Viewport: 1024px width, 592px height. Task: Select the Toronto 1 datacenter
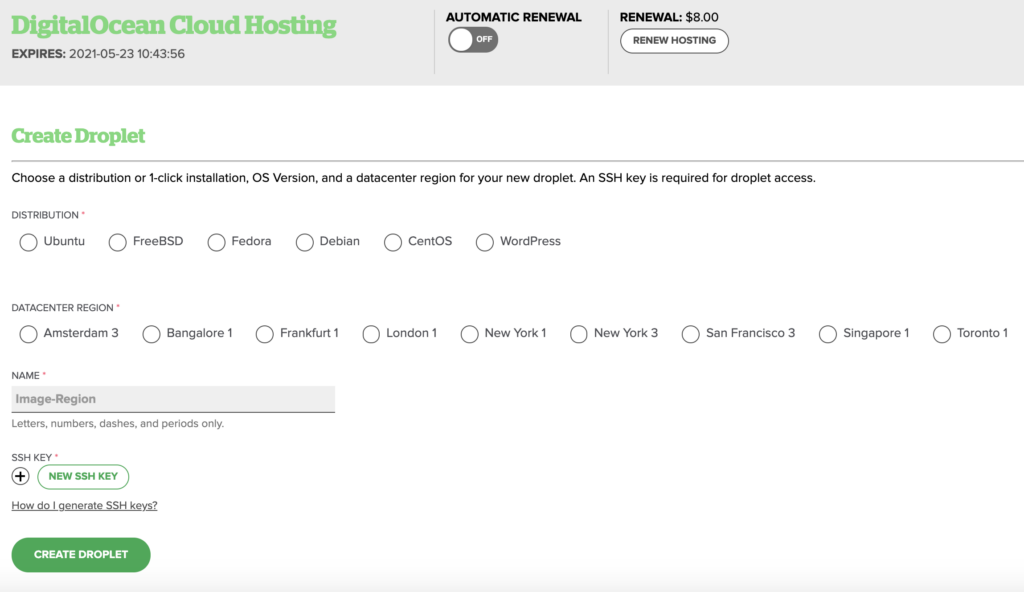942,334
